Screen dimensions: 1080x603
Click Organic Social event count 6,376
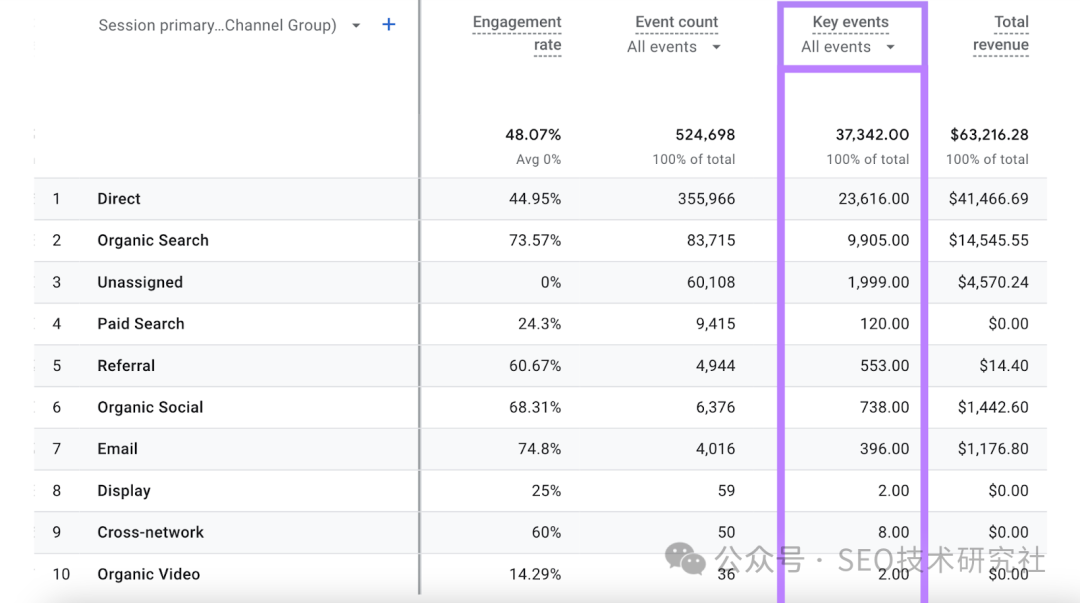pos(715,407)
